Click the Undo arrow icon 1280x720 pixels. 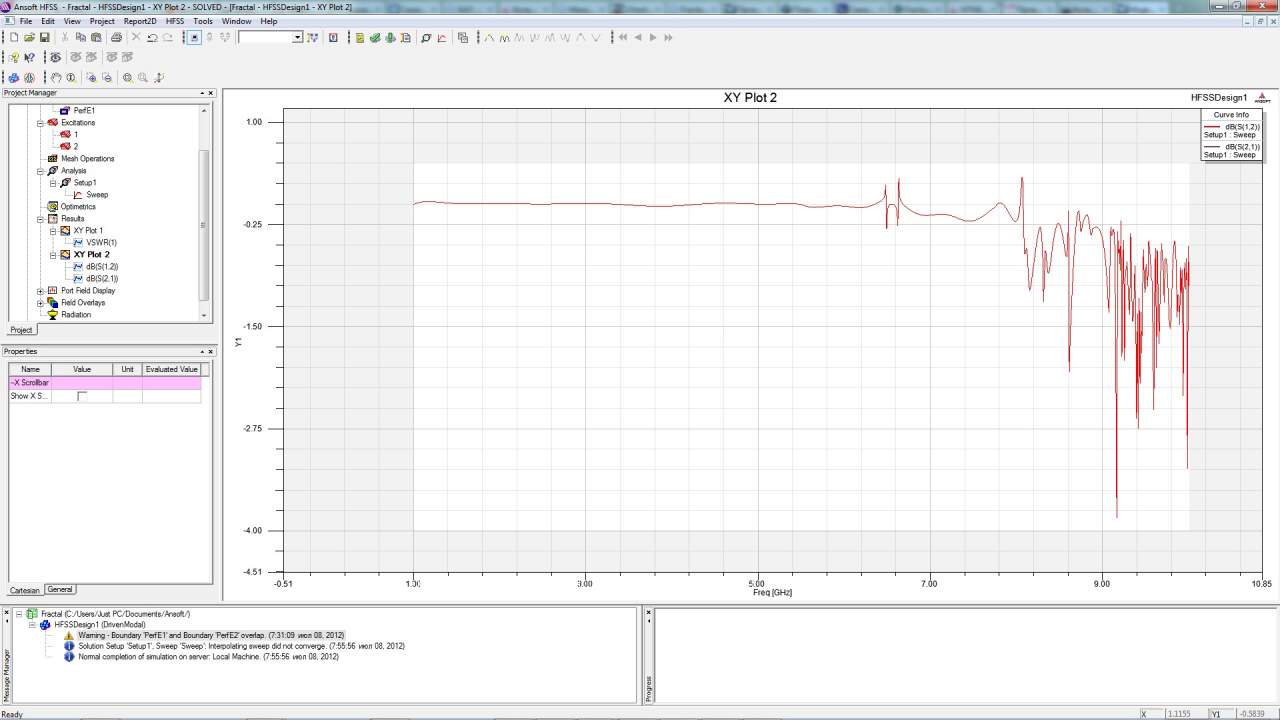[152, 38]
